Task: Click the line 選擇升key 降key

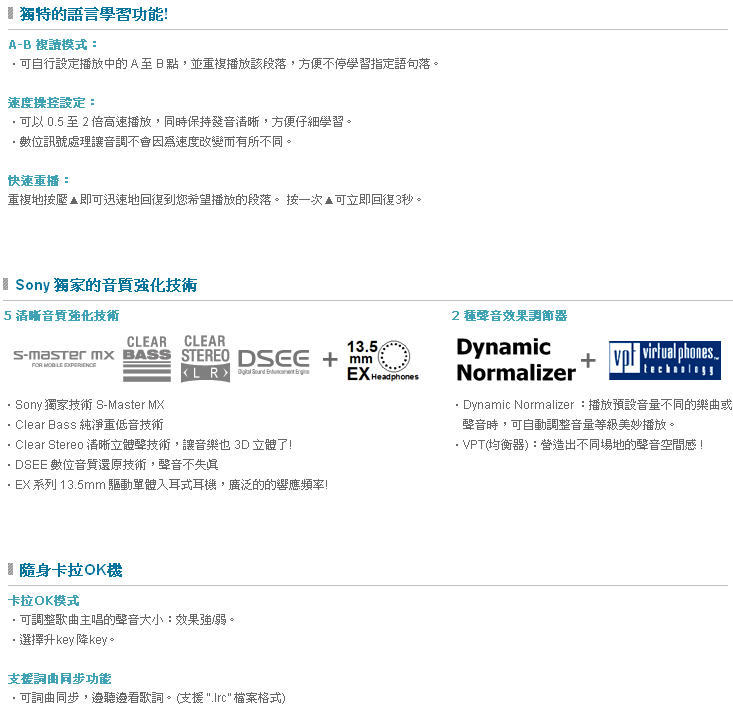Action: click(x=63, y=640)
